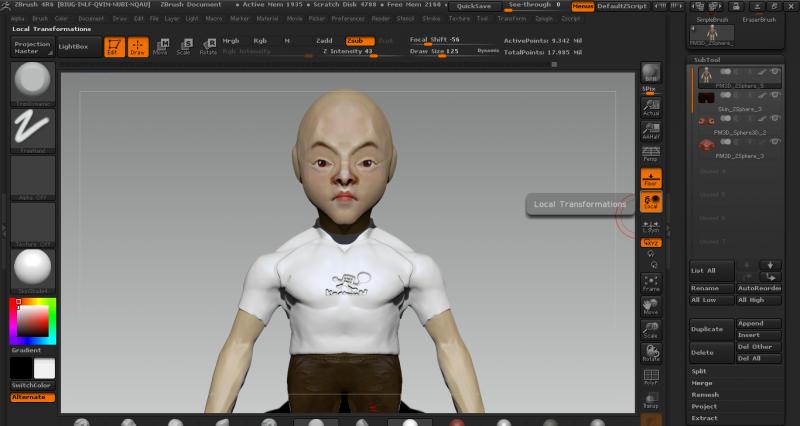Collapse the SubTool palette header

point(707,60)
